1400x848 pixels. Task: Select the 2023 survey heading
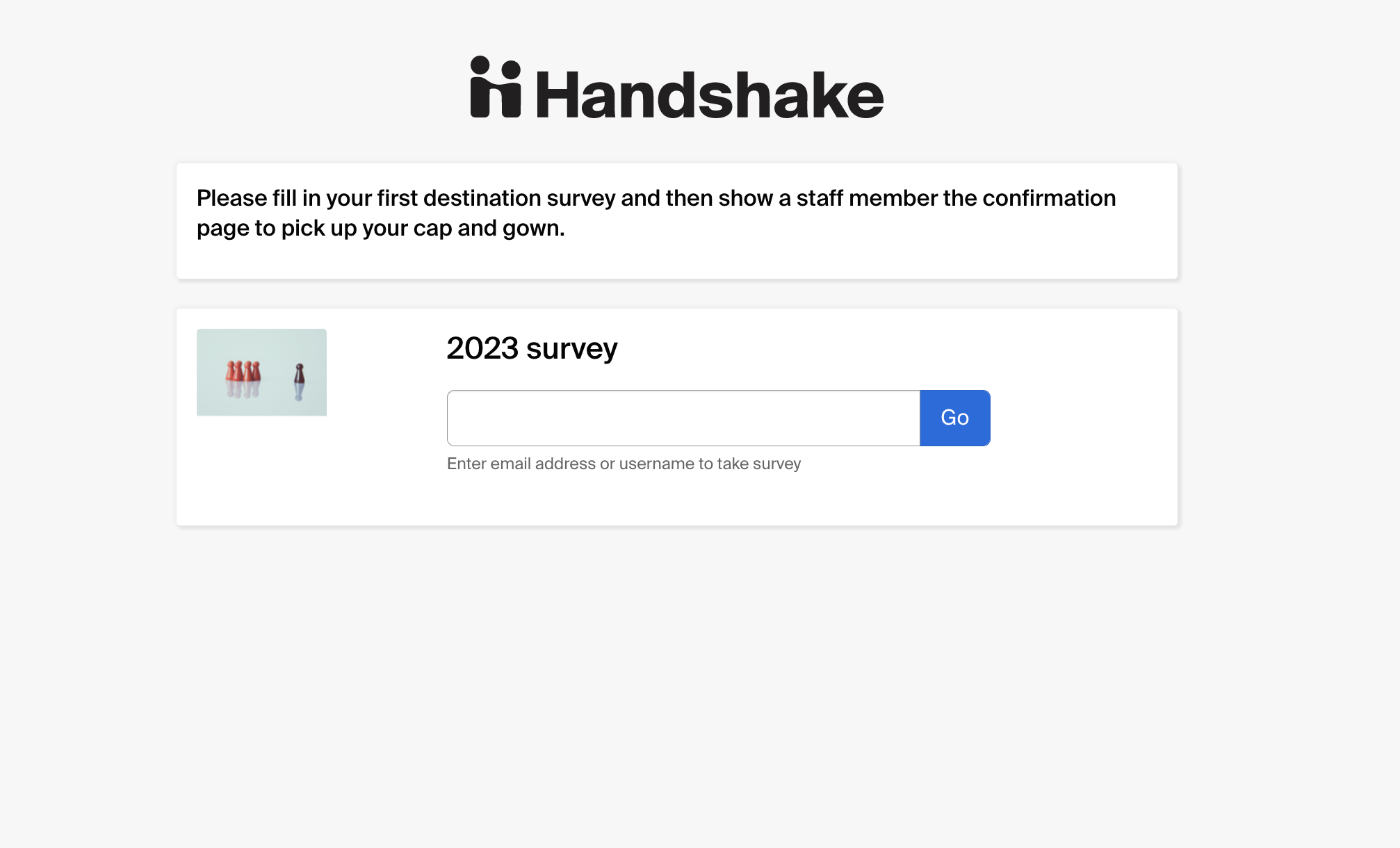click(532, 348)
